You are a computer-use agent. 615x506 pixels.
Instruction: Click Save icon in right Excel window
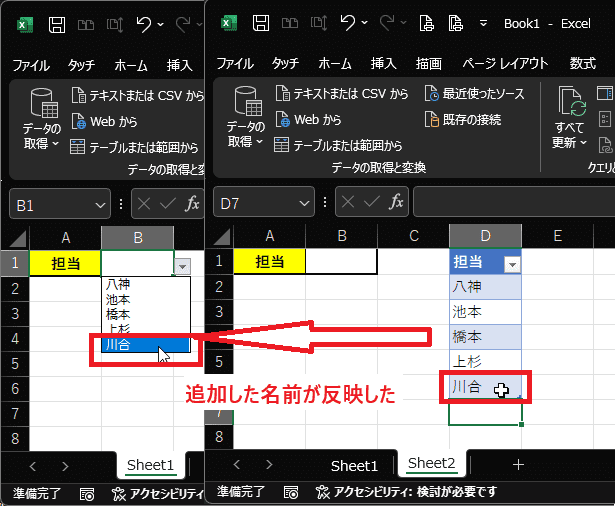click(264, 22)
